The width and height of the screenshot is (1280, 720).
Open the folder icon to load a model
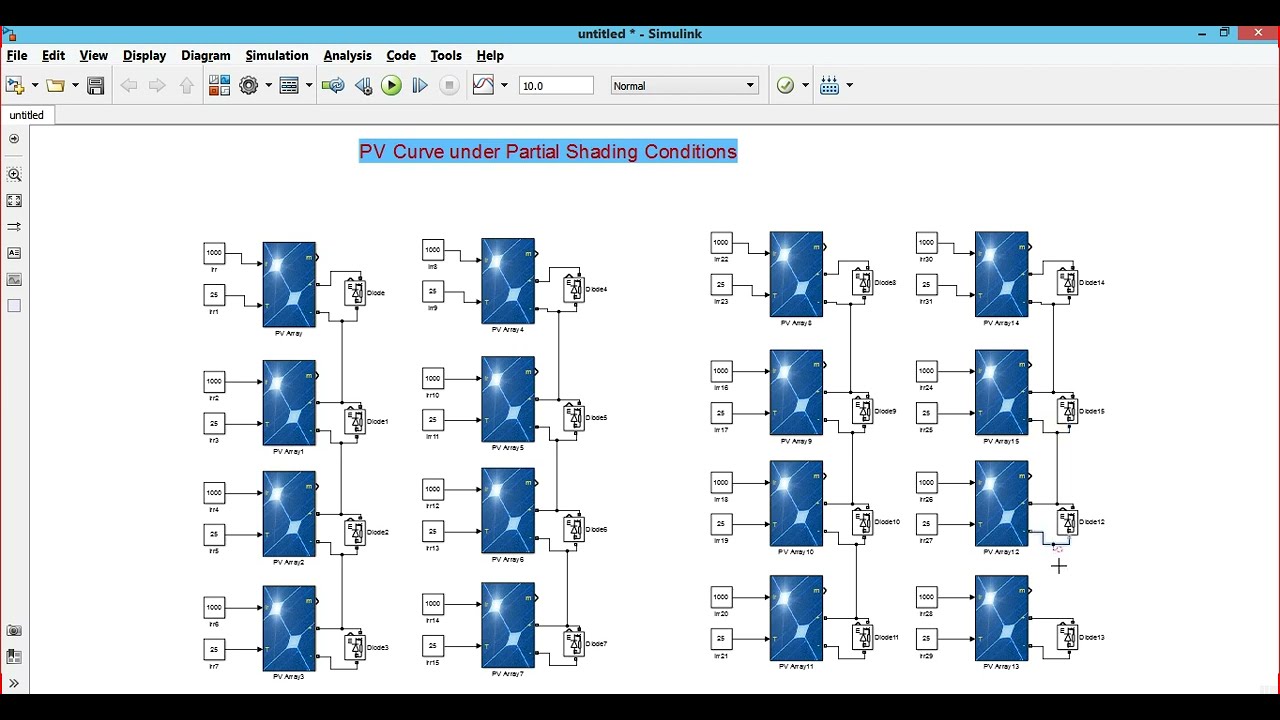click(x=56, y=86)
